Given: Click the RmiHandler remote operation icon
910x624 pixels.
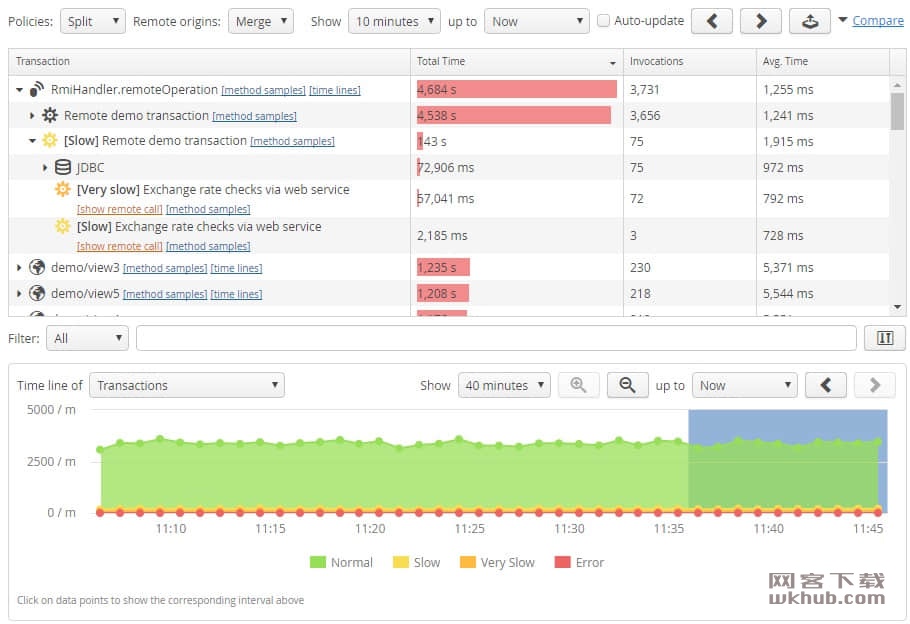Looking at the screenshot, I should coord(37,89).
